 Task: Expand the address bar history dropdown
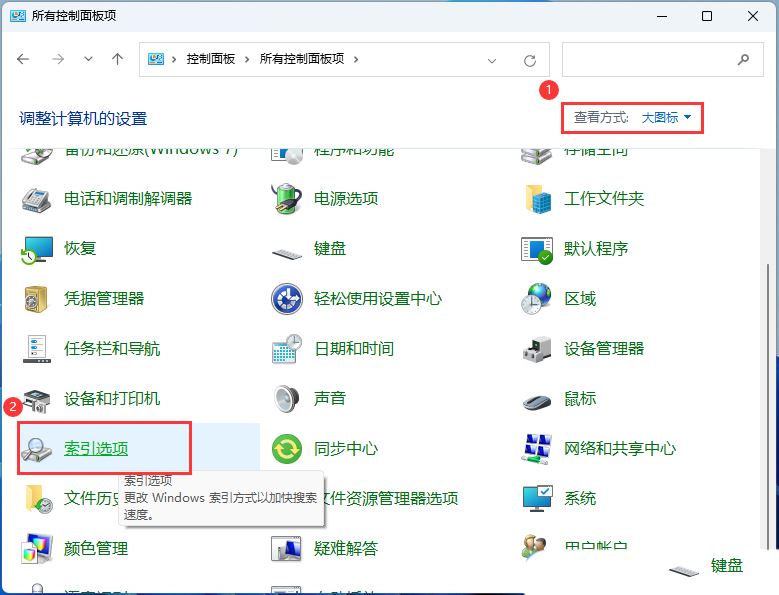pos(492,61)
